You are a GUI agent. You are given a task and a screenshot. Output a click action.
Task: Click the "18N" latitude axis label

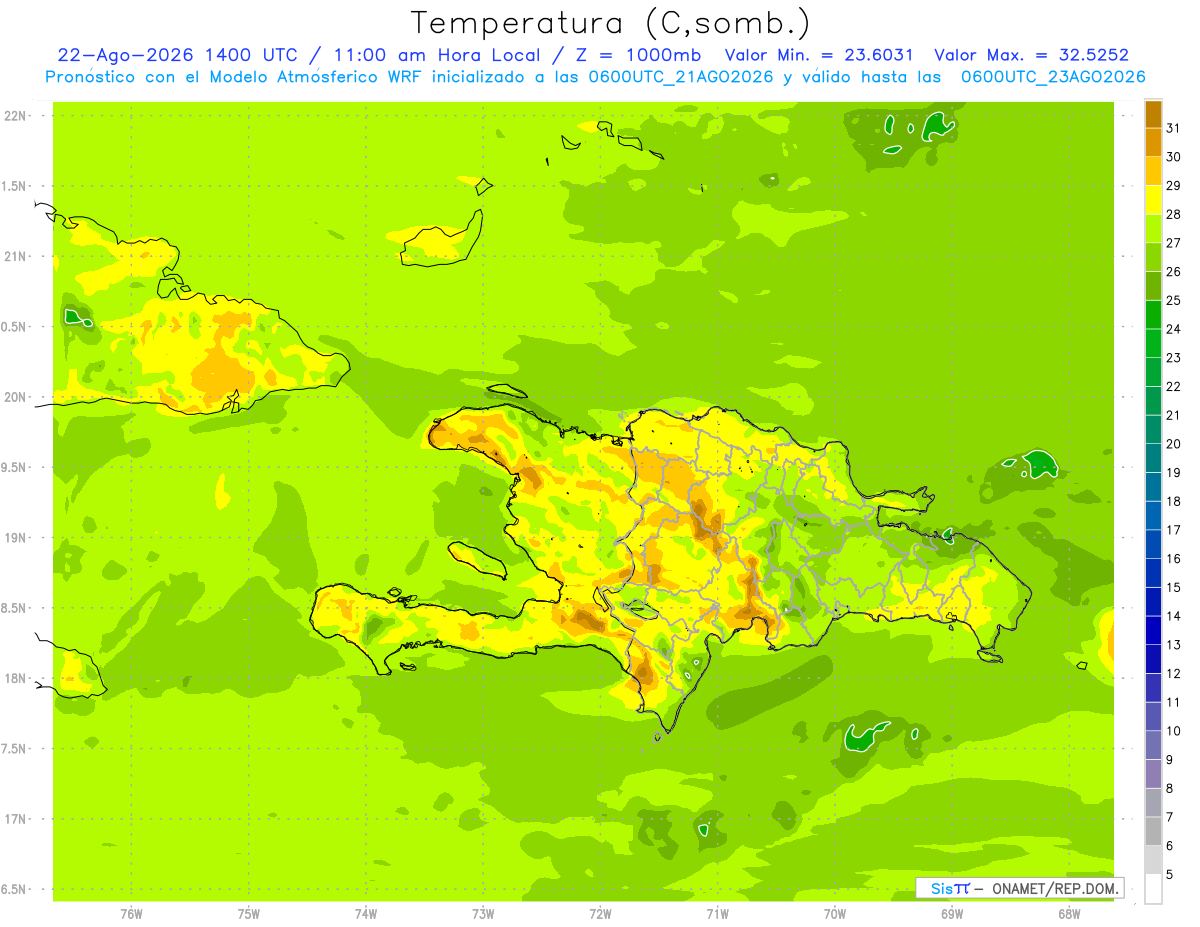(x=14, y=679)
